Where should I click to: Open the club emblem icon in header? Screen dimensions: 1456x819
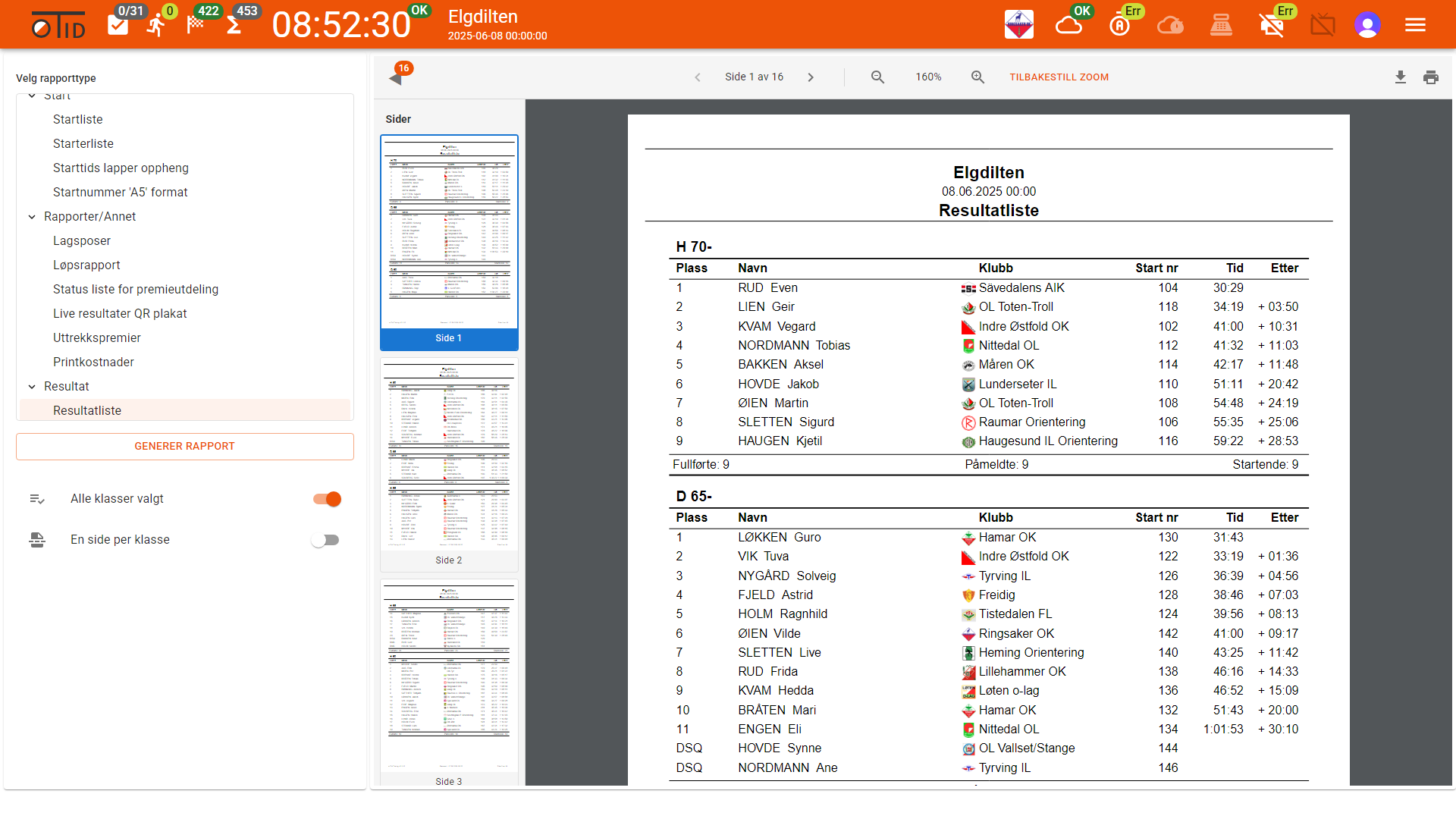1018,25
